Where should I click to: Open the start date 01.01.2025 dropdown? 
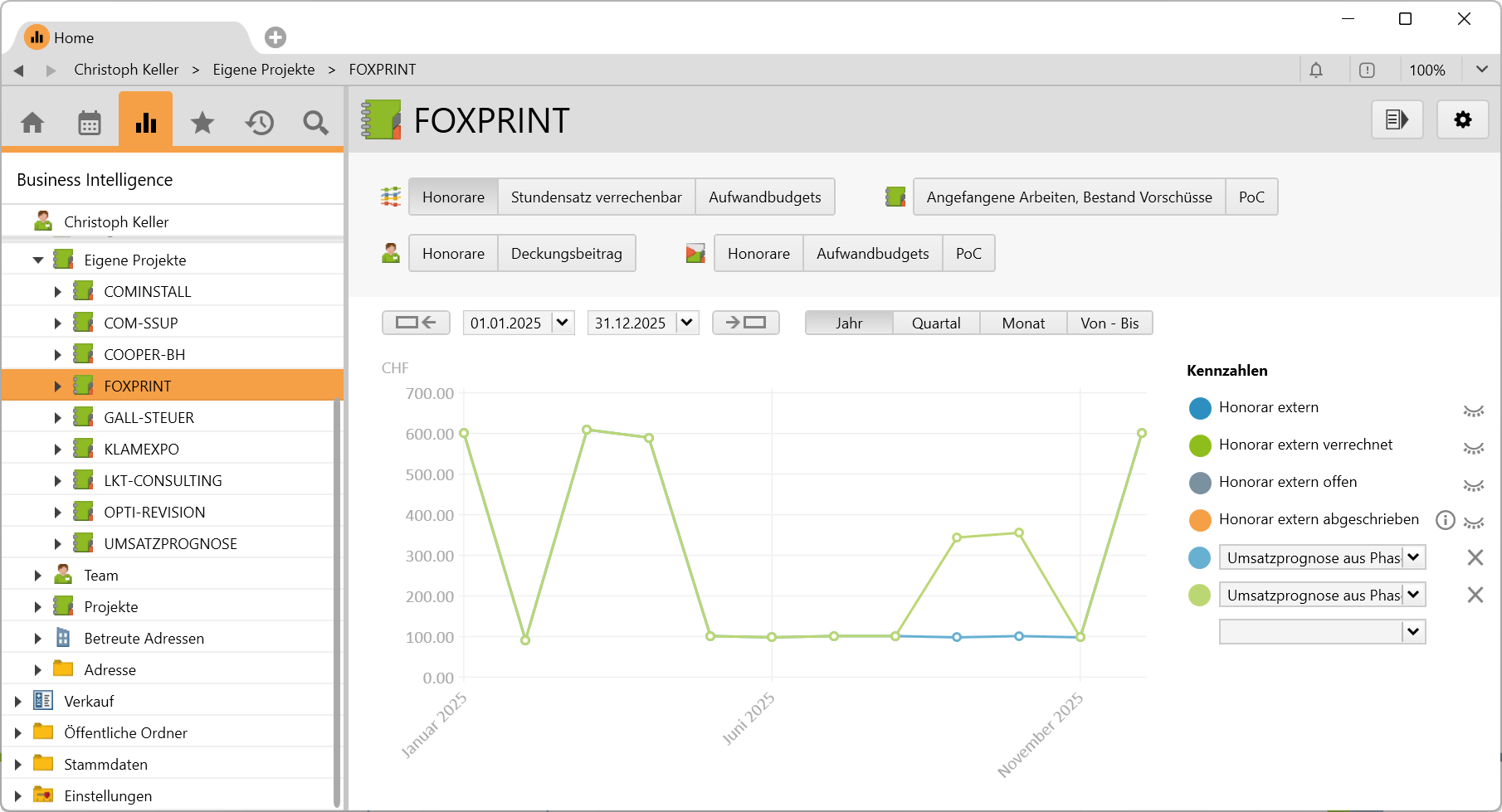pos(563,323)
